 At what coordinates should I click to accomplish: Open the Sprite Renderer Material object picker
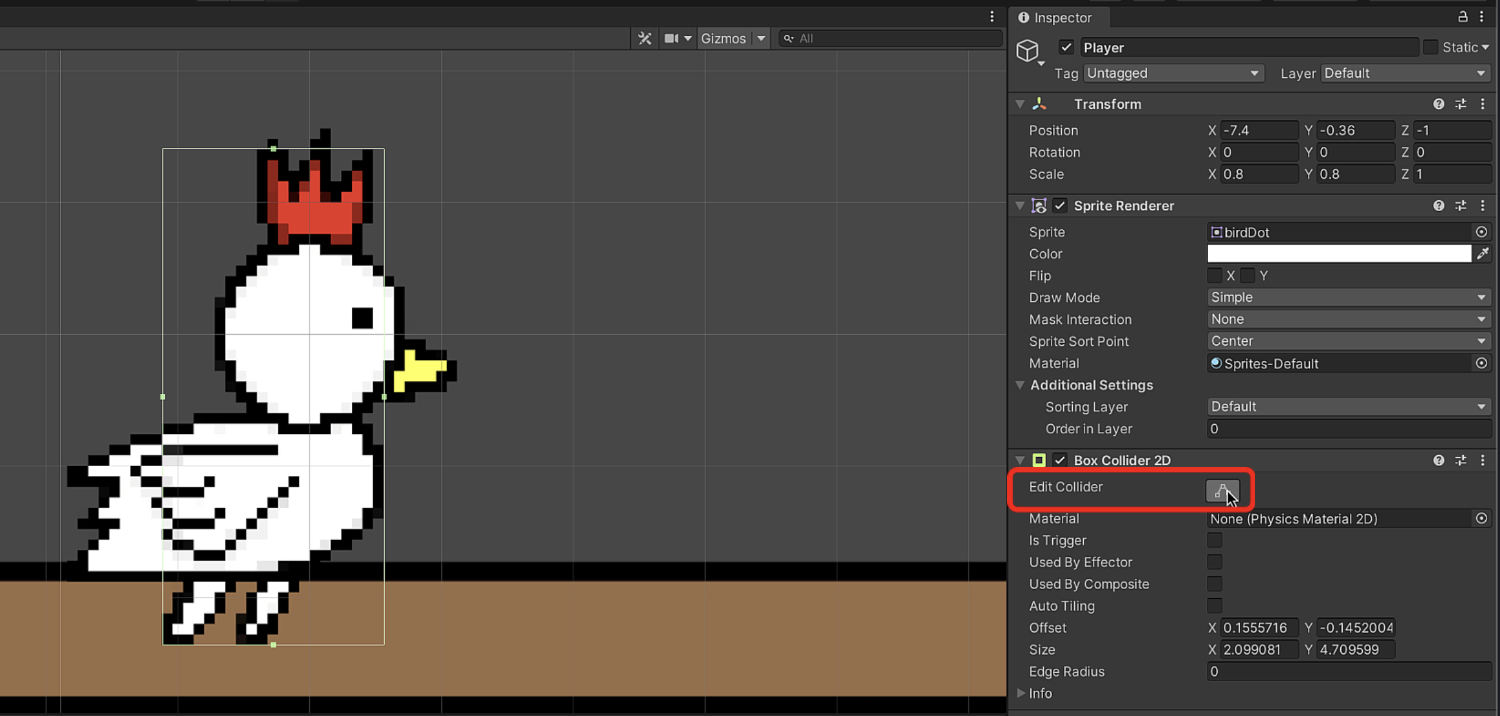(x=1482, y=363)
